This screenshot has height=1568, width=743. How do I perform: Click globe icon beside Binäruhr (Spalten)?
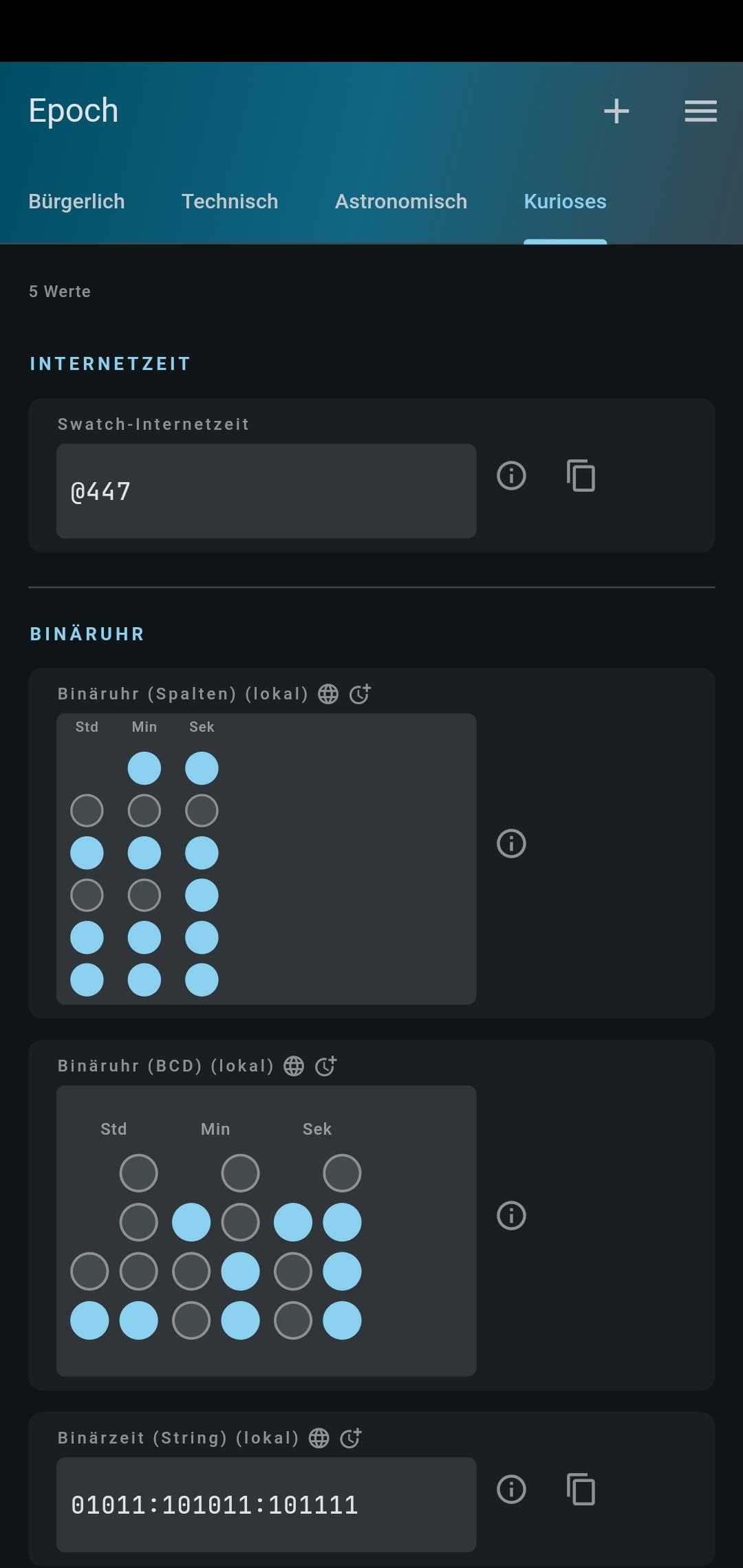click(x=328, y=694)
